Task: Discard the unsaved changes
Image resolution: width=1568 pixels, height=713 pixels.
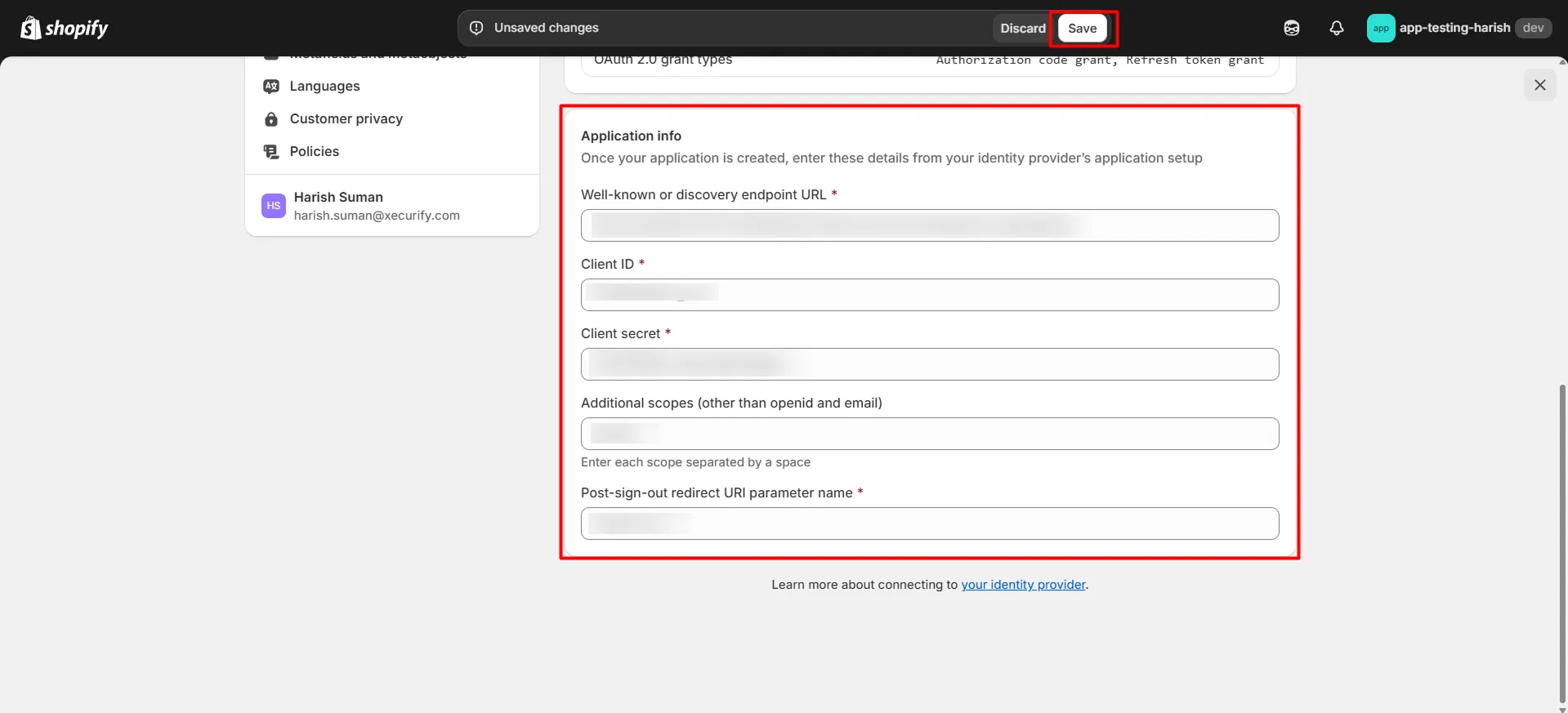Action: (1022, 28)
